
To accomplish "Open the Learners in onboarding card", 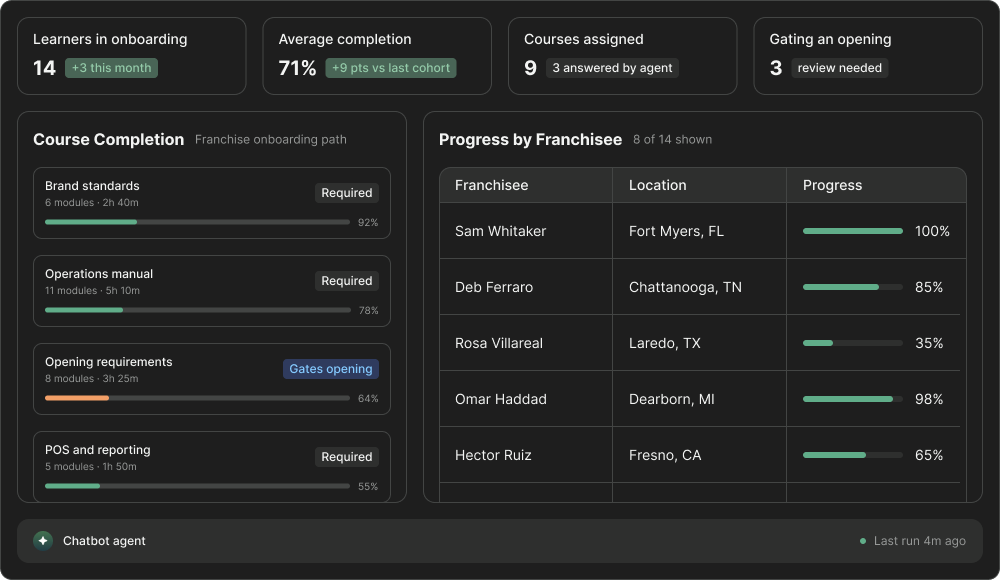I will (x=131, y=56).
